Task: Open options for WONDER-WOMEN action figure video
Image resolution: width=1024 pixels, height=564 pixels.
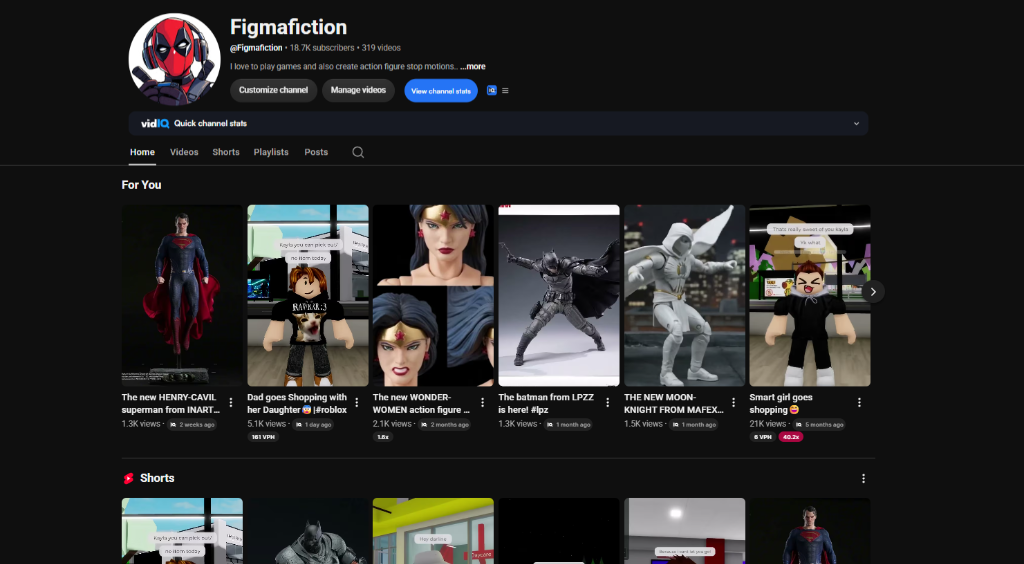Action: tap(482, 403)
